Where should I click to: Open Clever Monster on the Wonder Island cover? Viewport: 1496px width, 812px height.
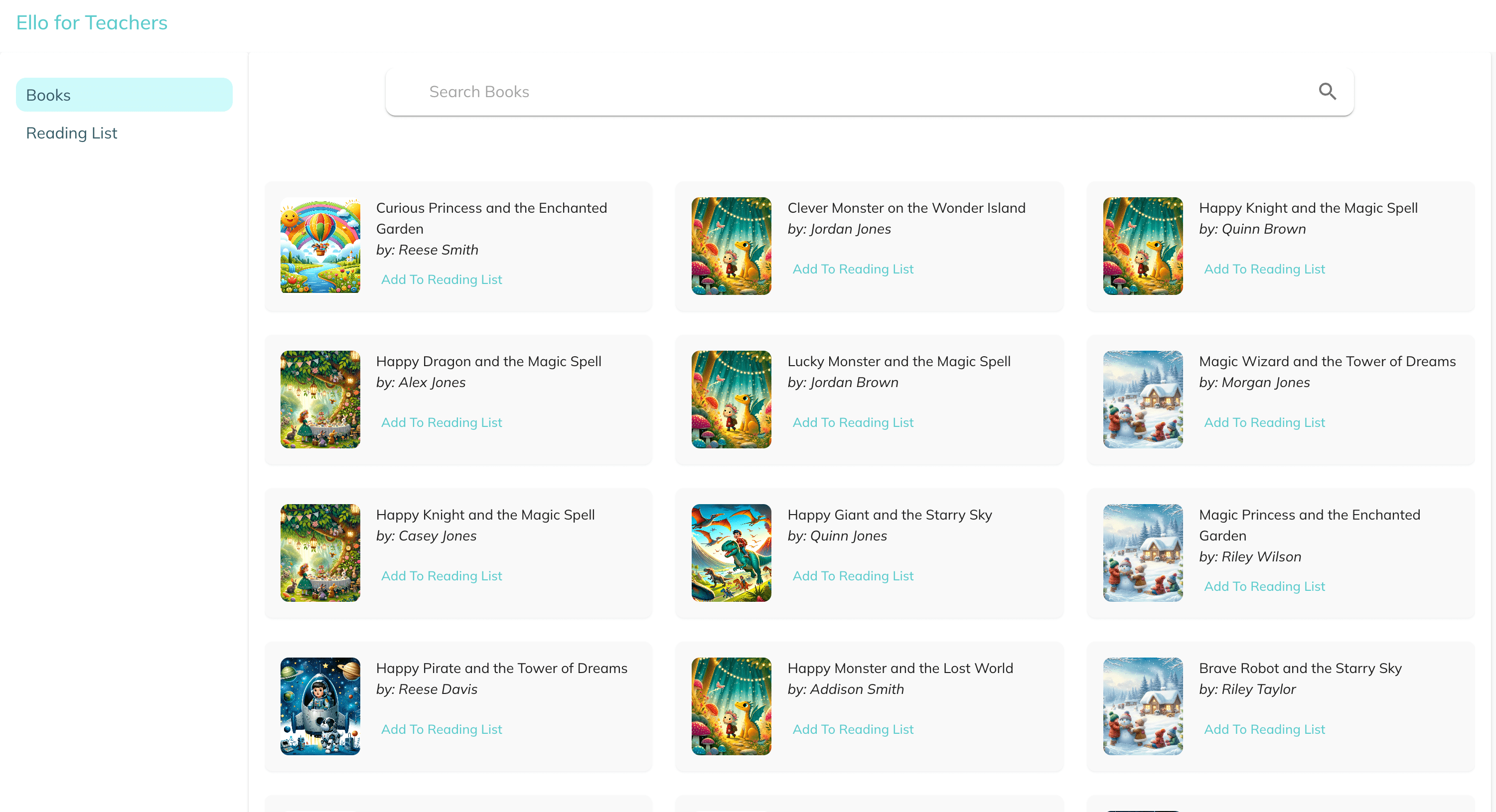click(731, 246)
